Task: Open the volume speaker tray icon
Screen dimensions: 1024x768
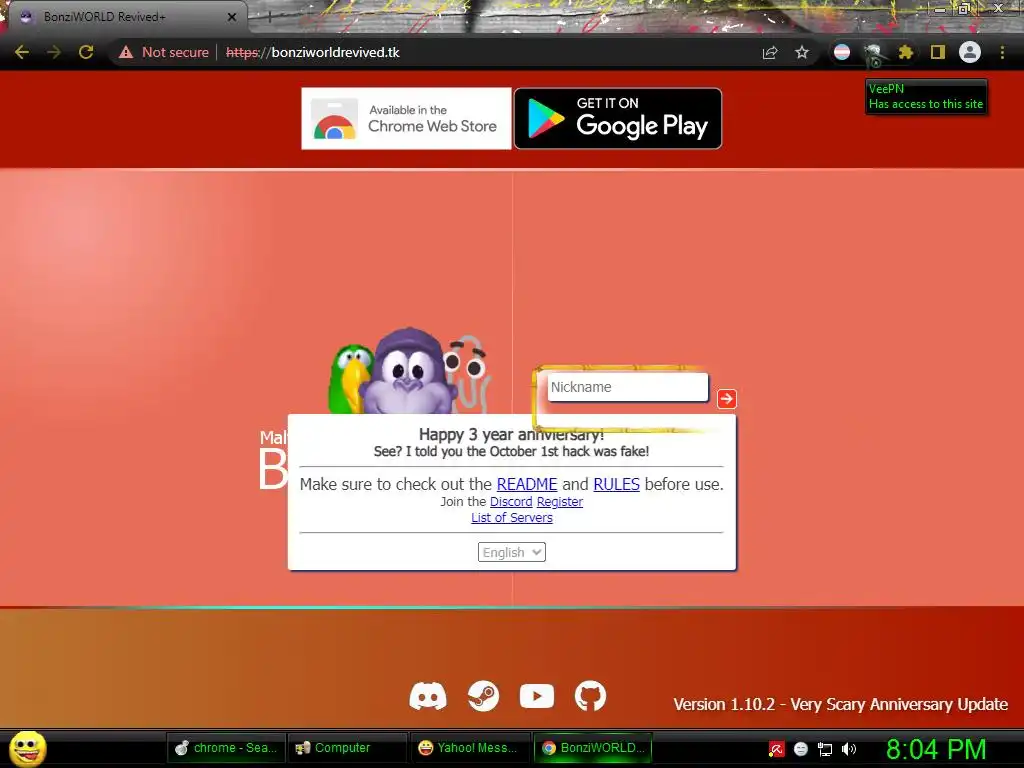Action: click(849, 749)
